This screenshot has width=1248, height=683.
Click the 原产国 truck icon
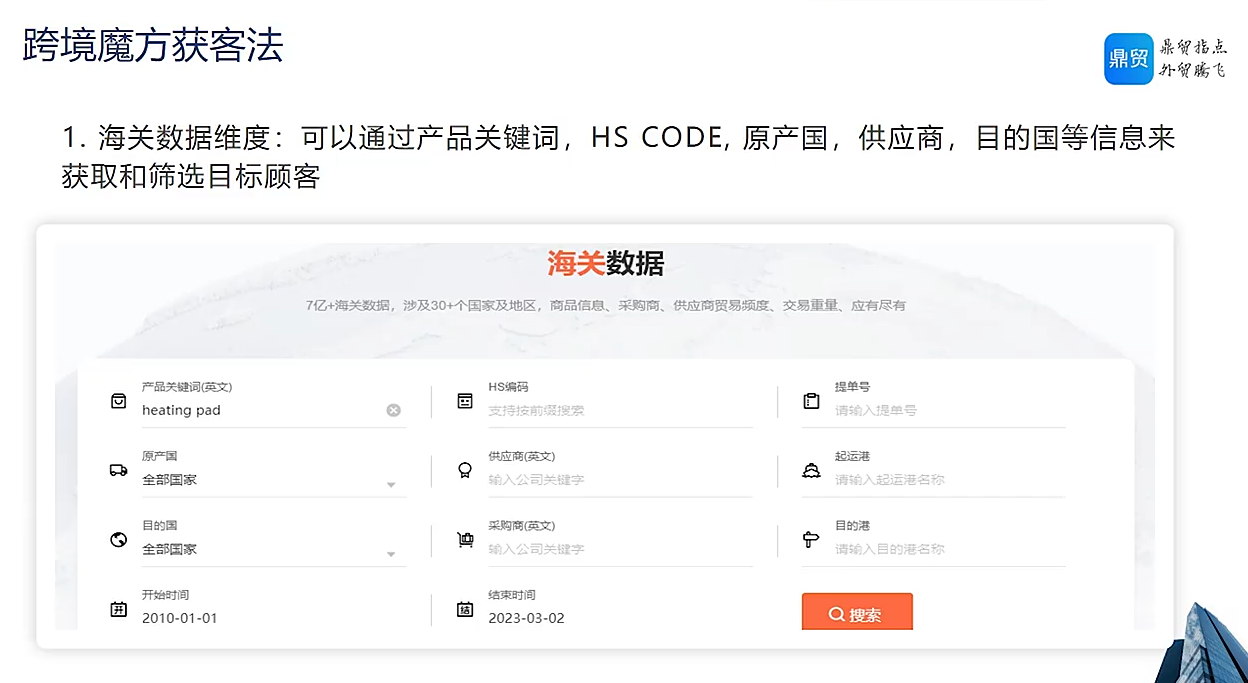(x=119, y=470)
